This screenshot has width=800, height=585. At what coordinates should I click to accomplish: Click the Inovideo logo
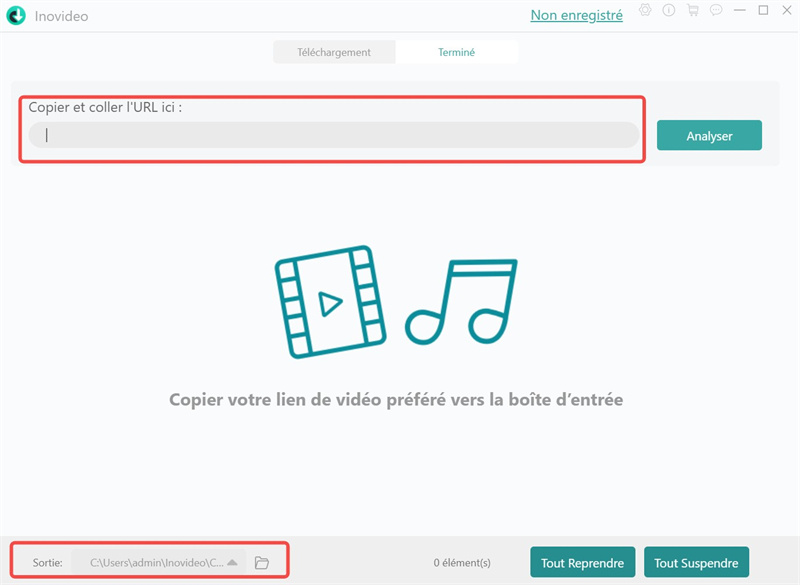click(x=18, y=16)
